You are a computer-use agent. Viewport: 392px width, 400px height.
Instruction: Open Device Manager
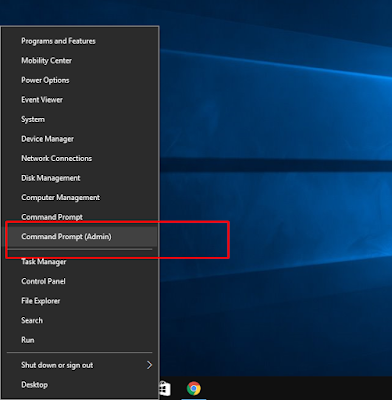80,139
